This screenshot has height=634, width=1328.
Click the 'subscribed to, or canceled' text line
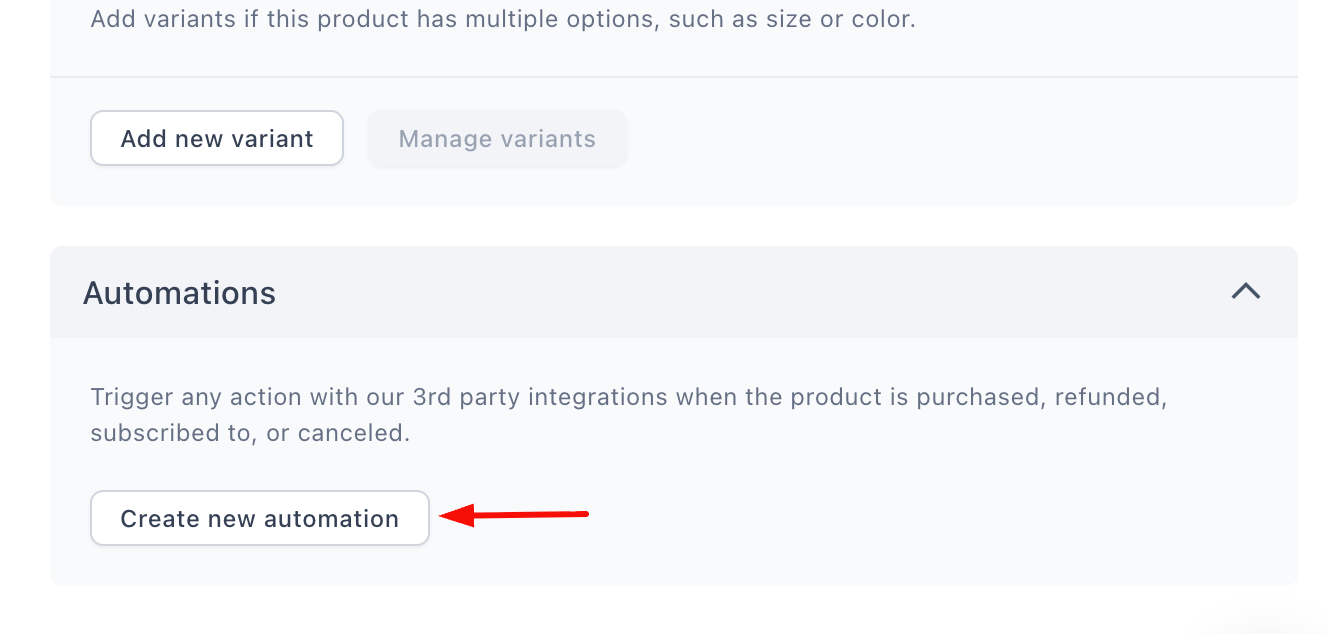tap(250, 434)
